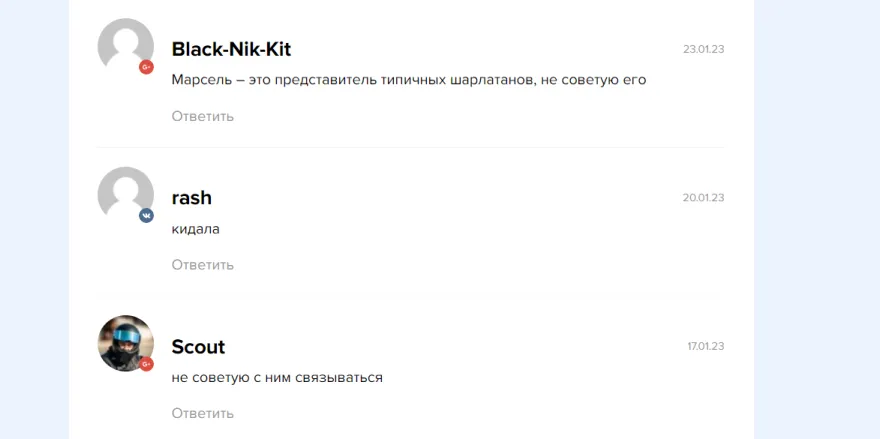880x439 pixels.
Task: Click Ответить under Scout's comment
Action: point(203,414)
